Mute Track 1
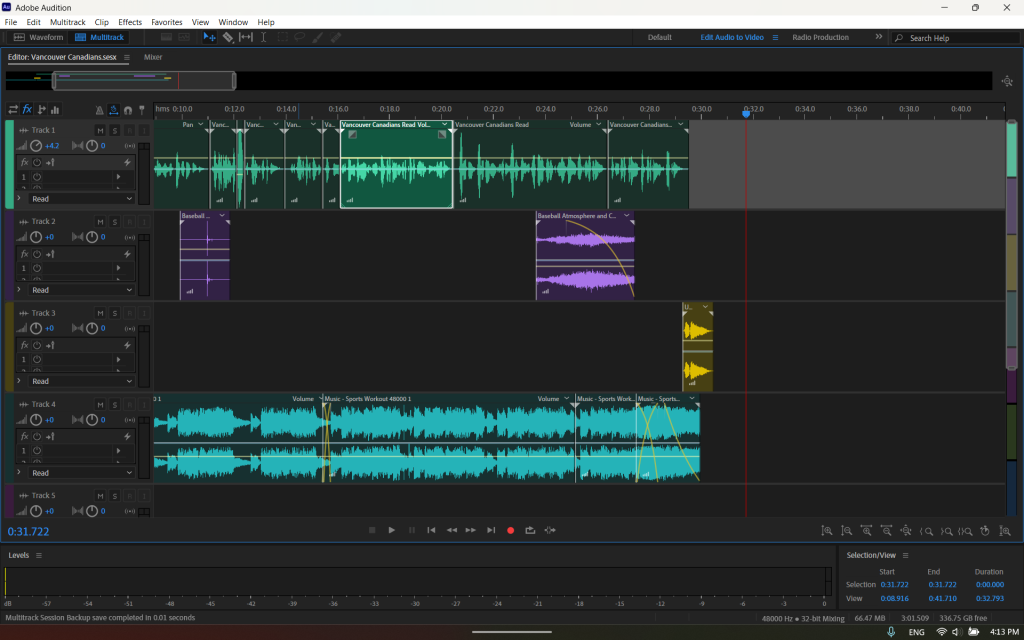Viewport: 1024px width, 640px height. tap(100, 130)
